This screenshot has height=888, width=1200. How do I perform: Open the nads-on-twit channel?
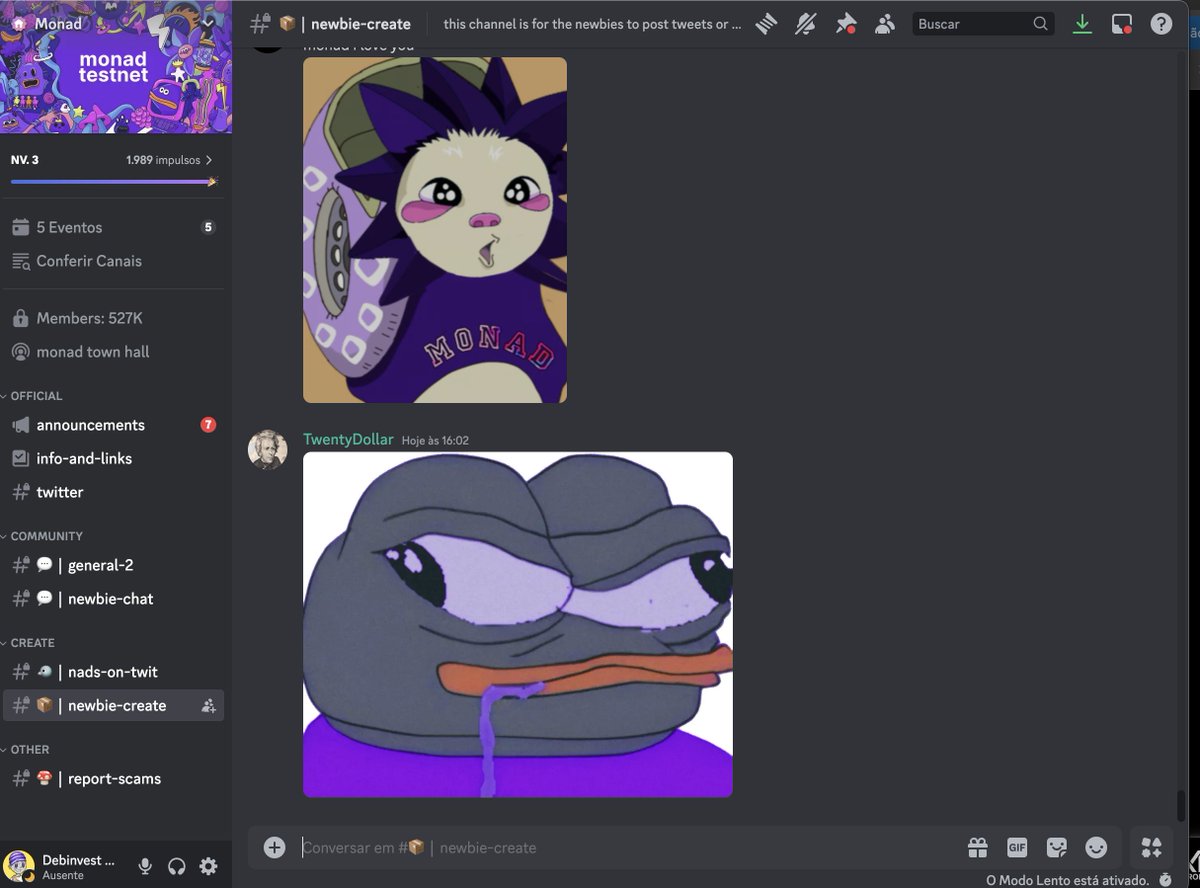pyautogui.click(x=116, y=672)
